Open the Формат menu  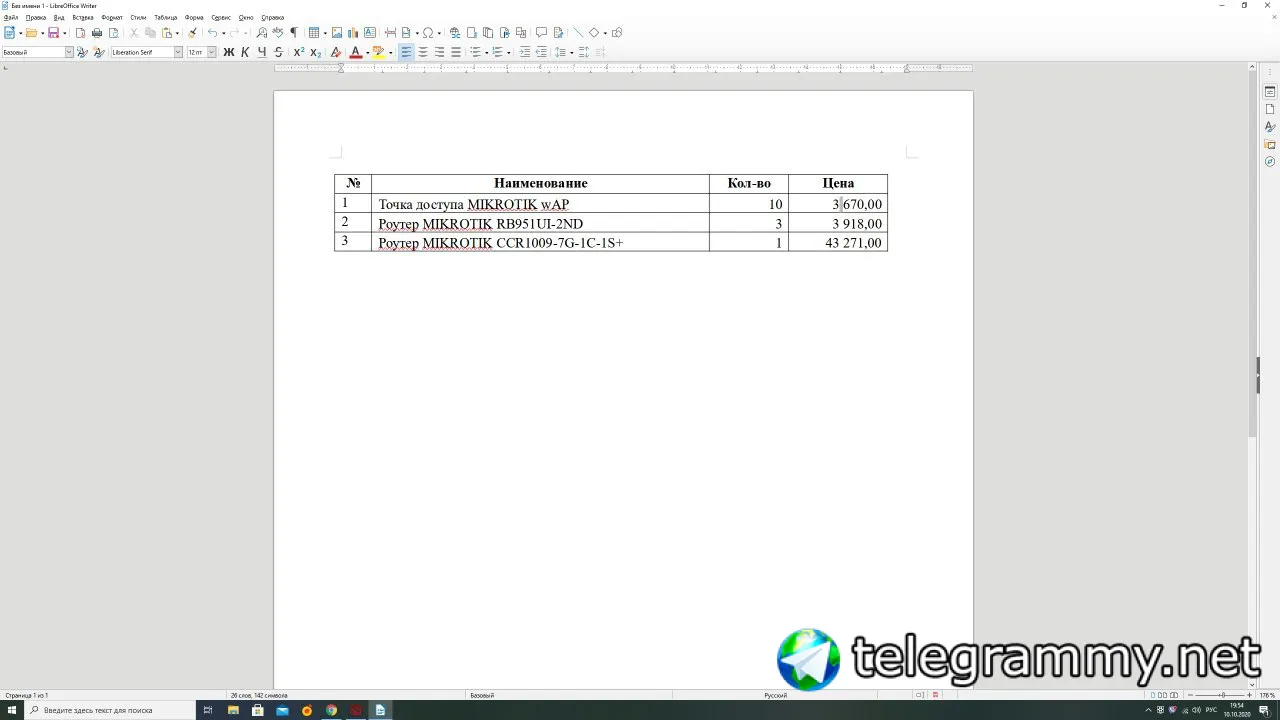pos(112,17)
